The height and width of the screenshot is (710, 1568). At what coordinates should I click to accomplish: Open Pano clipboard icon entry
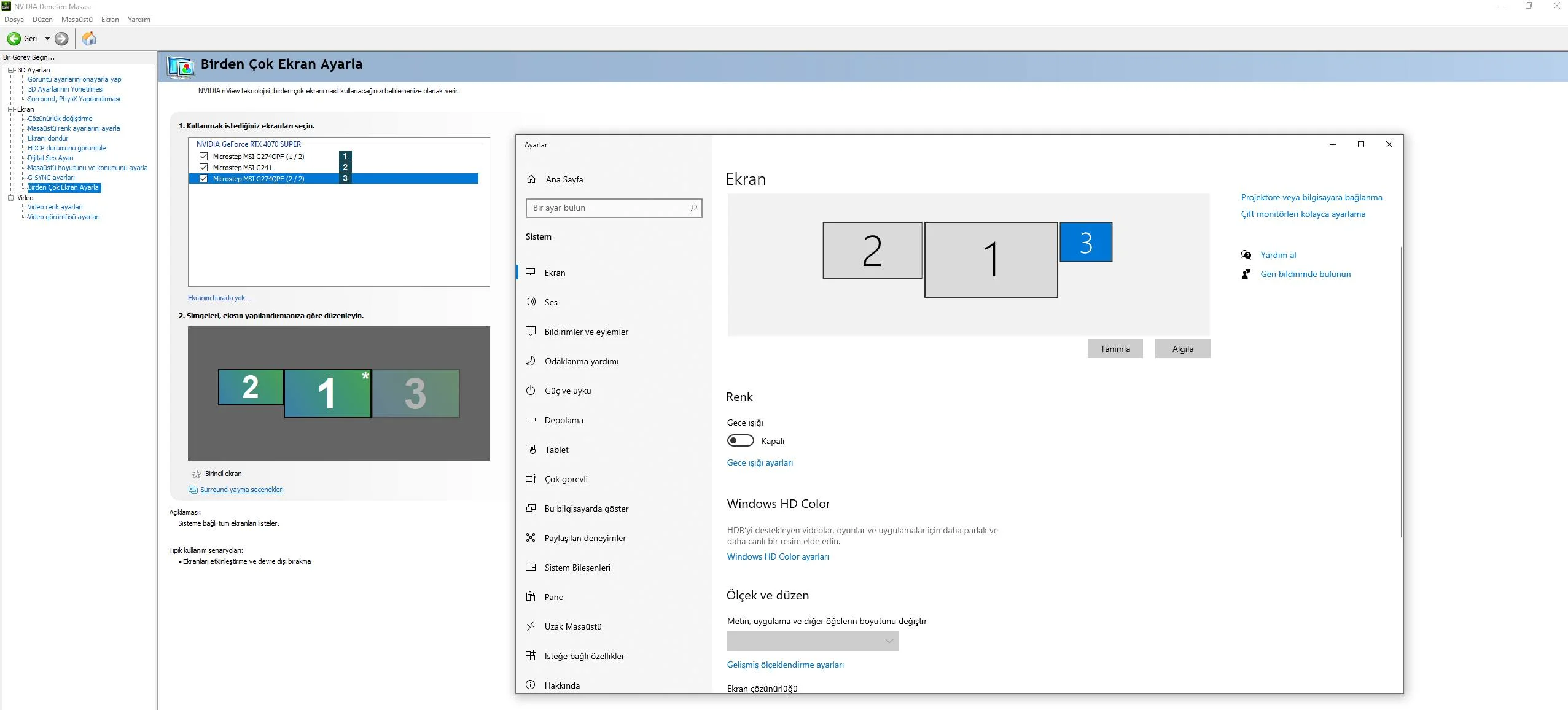click(531, 597)
